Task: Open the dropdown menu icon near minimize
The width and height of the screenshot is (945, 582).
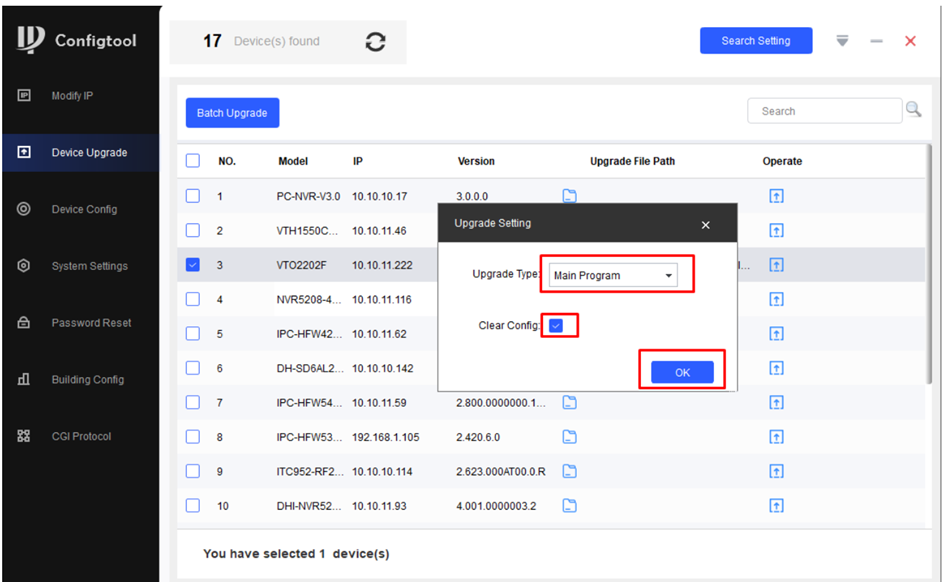Action: (x=842, y=41)
